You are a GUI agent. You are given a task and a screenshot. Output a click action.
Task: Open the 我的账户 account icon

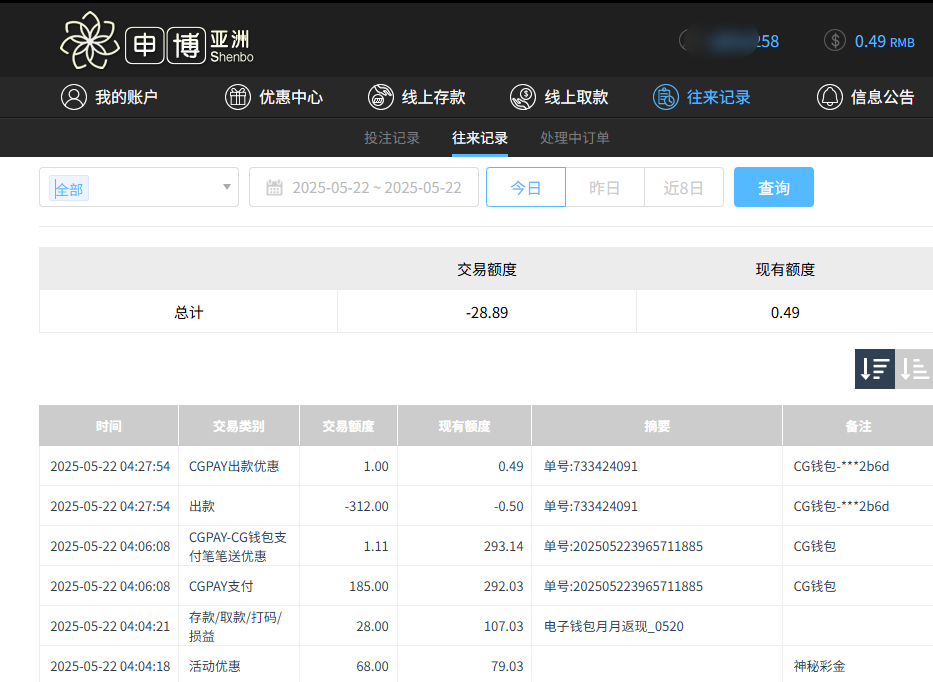coord(72,97)
